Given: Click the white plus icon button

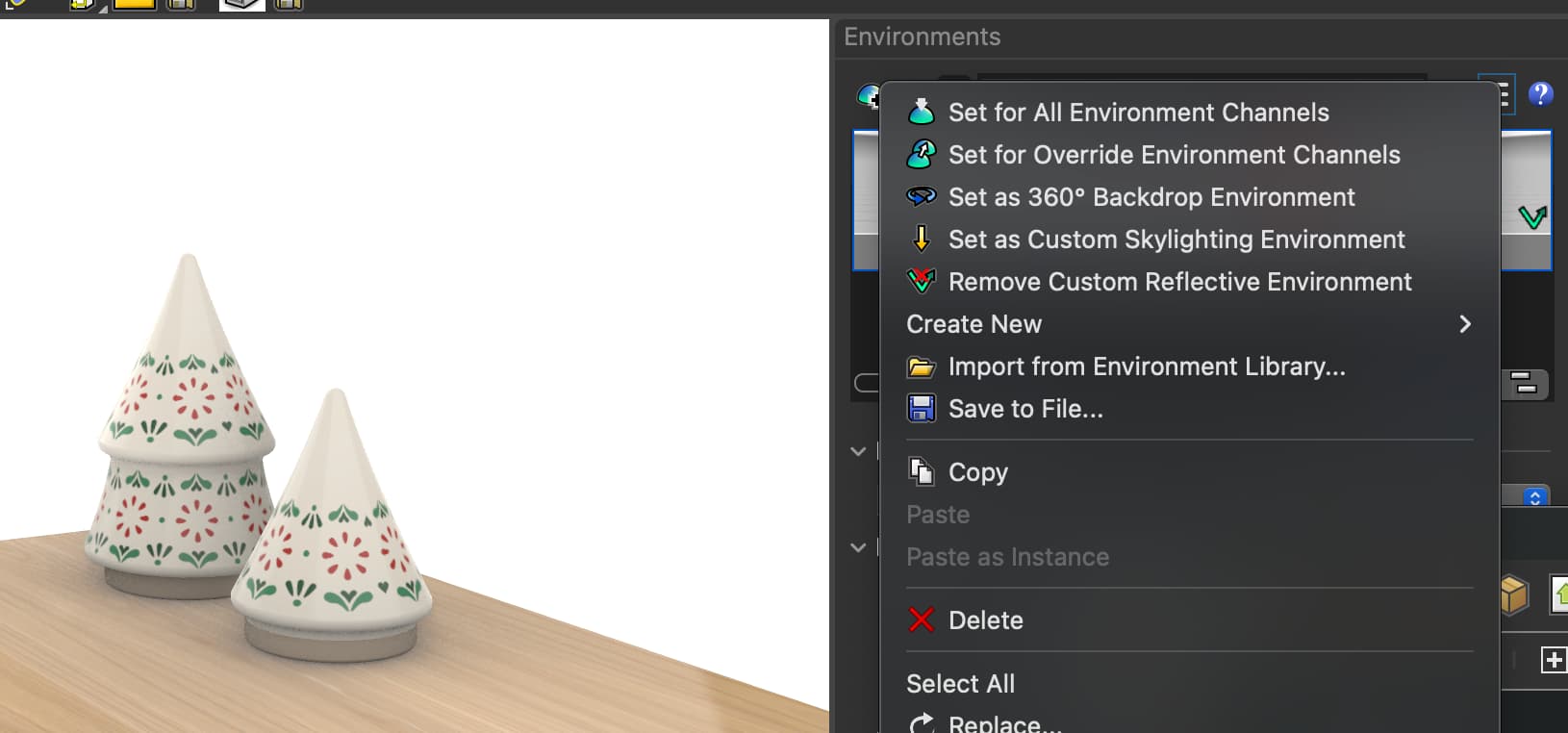Looking at the screenshot, I should (x=1553, y=660).
